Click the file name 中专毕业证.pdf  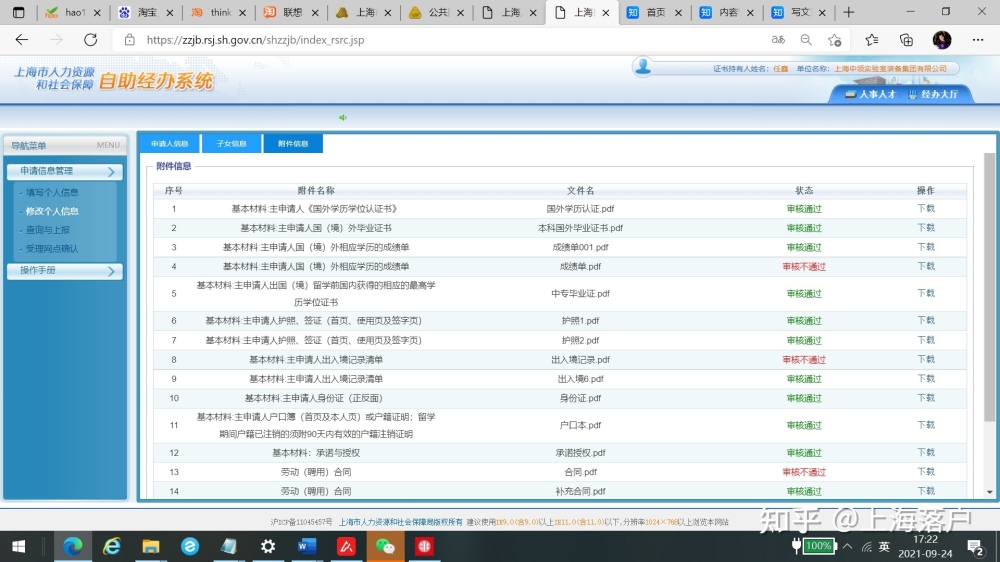[580, 293]
